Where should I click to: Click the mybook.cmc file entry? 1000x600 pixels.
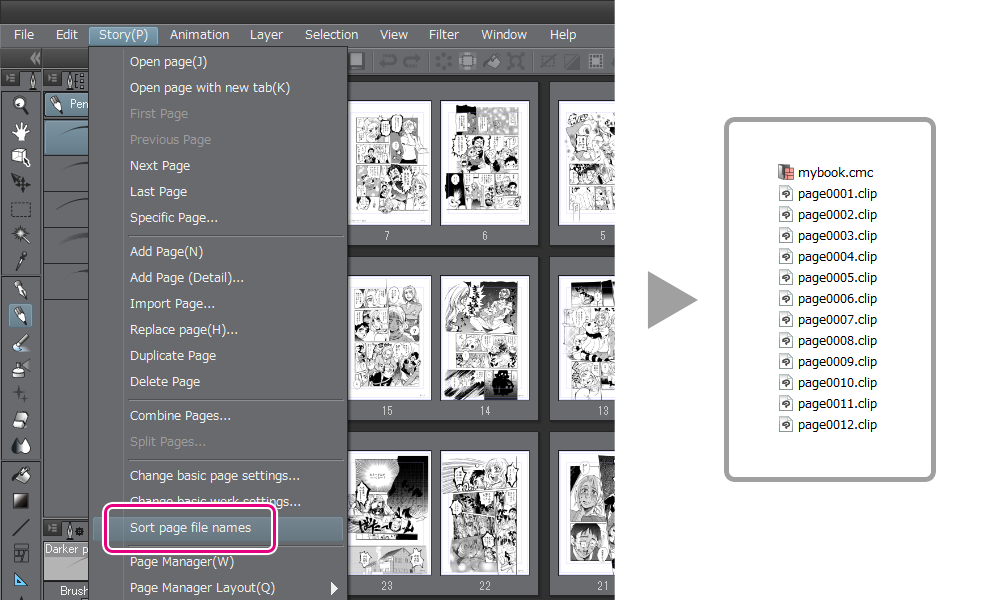(835, 173)
